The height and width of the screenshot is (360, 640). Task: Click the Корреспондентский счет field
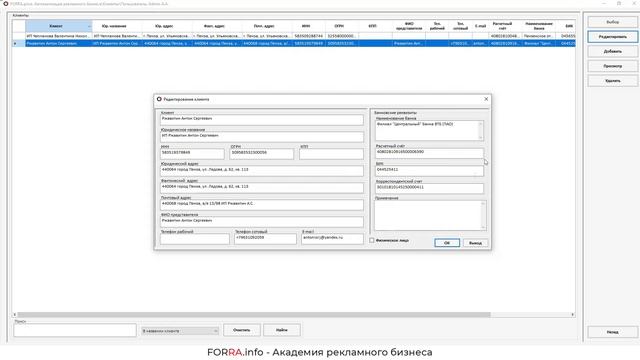coord(429,188)
